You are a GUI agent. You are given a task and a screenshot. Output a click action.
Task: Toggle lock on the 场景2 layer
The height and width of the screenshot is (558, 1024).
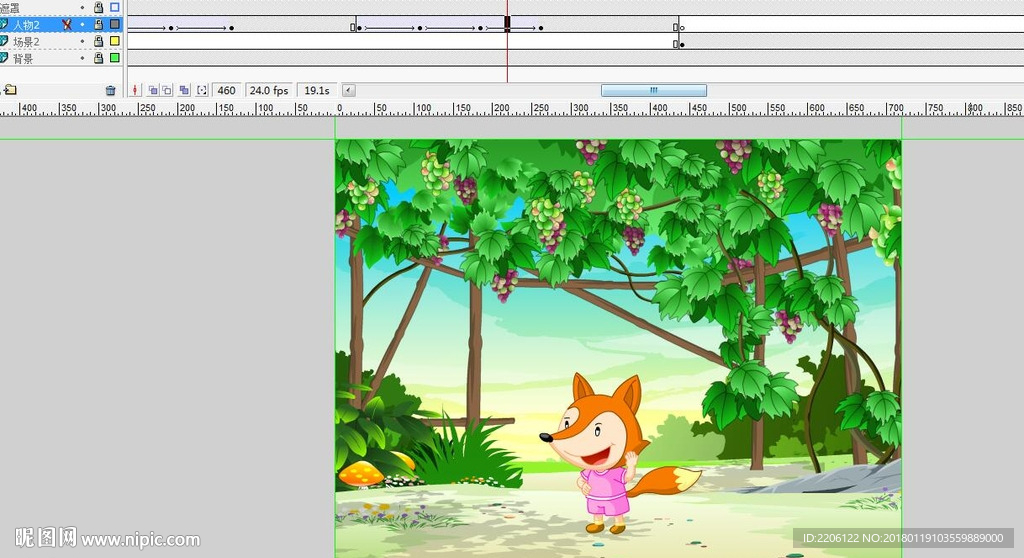click(98, 41)
